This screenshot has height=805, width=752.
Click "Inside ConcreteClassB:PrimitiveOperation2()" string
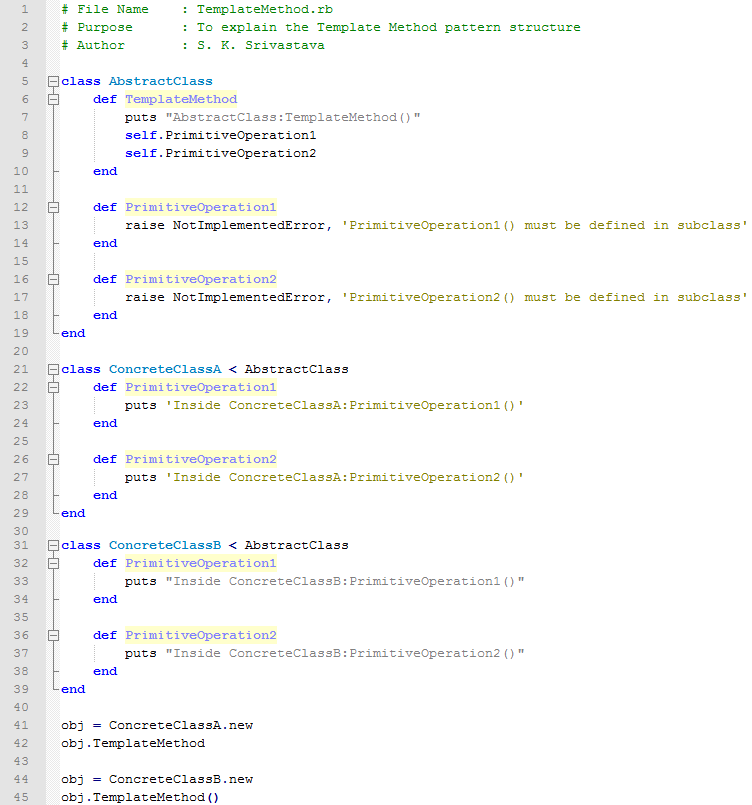345,654
